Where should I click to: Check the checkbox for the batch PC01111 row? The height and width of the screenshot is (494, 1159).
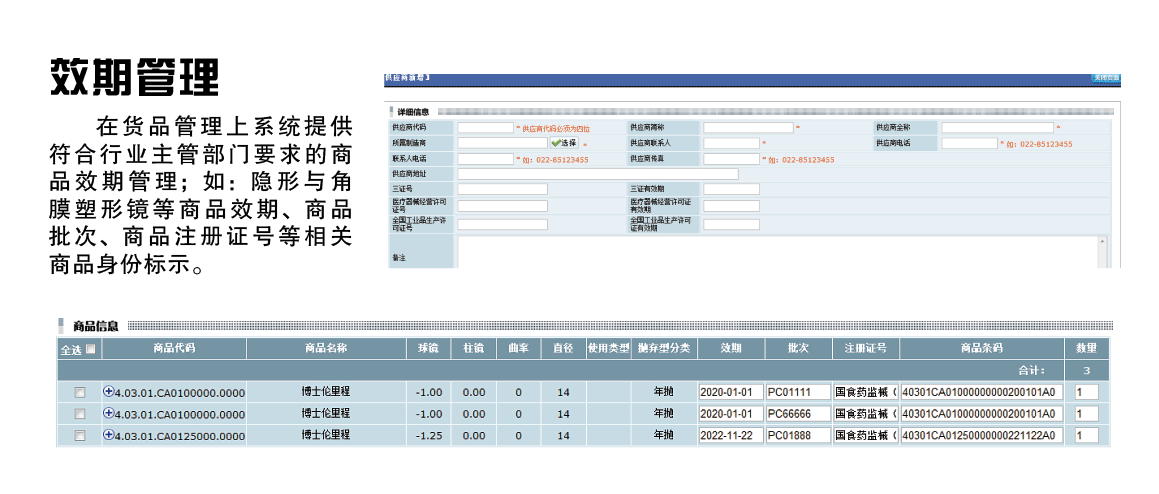(80, 392)
